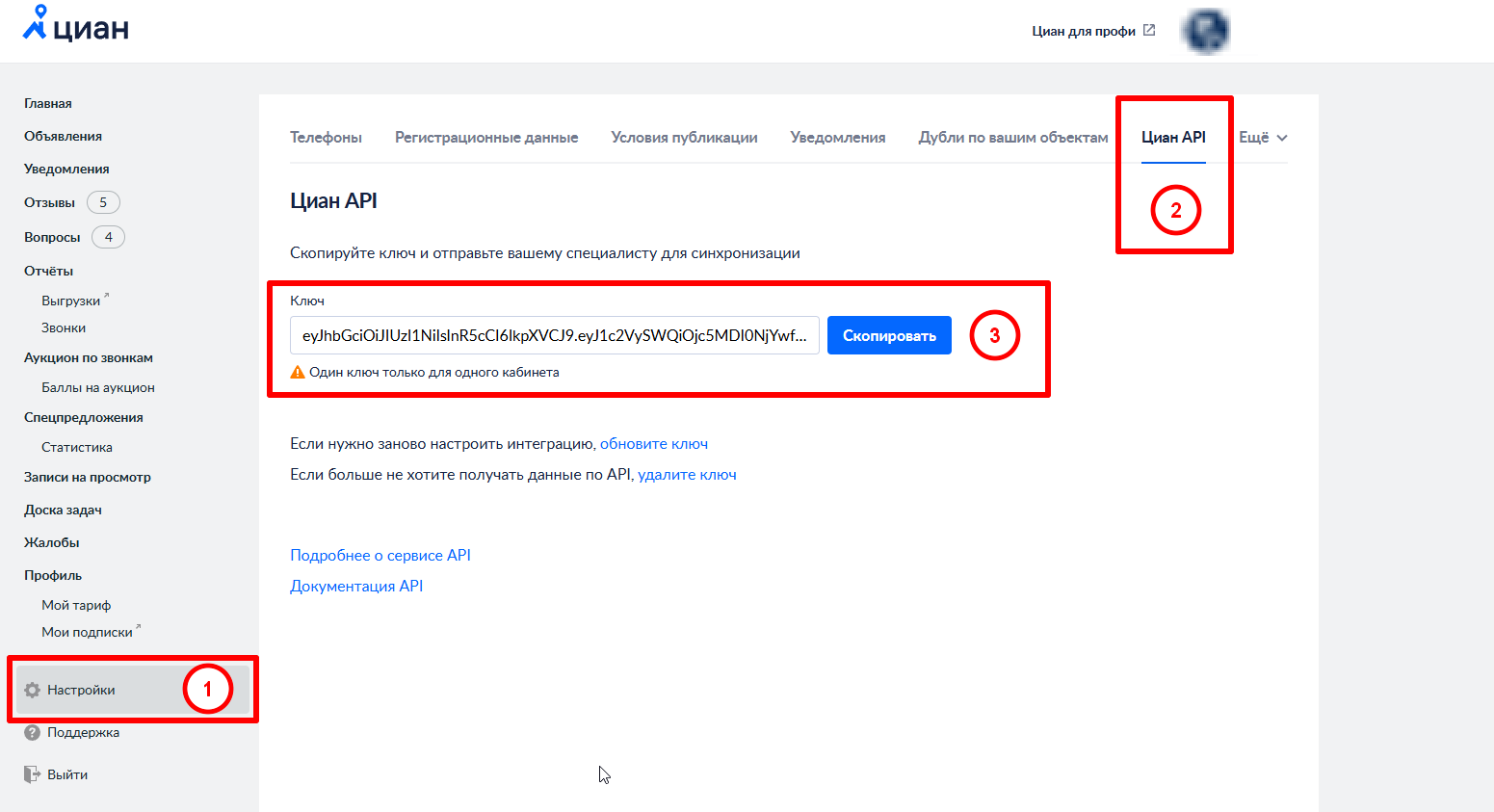This screenshot has width=1494, height=812.
Task: Open Звонки sub-item
Action: pyautogui.click(x=64, y=327)
